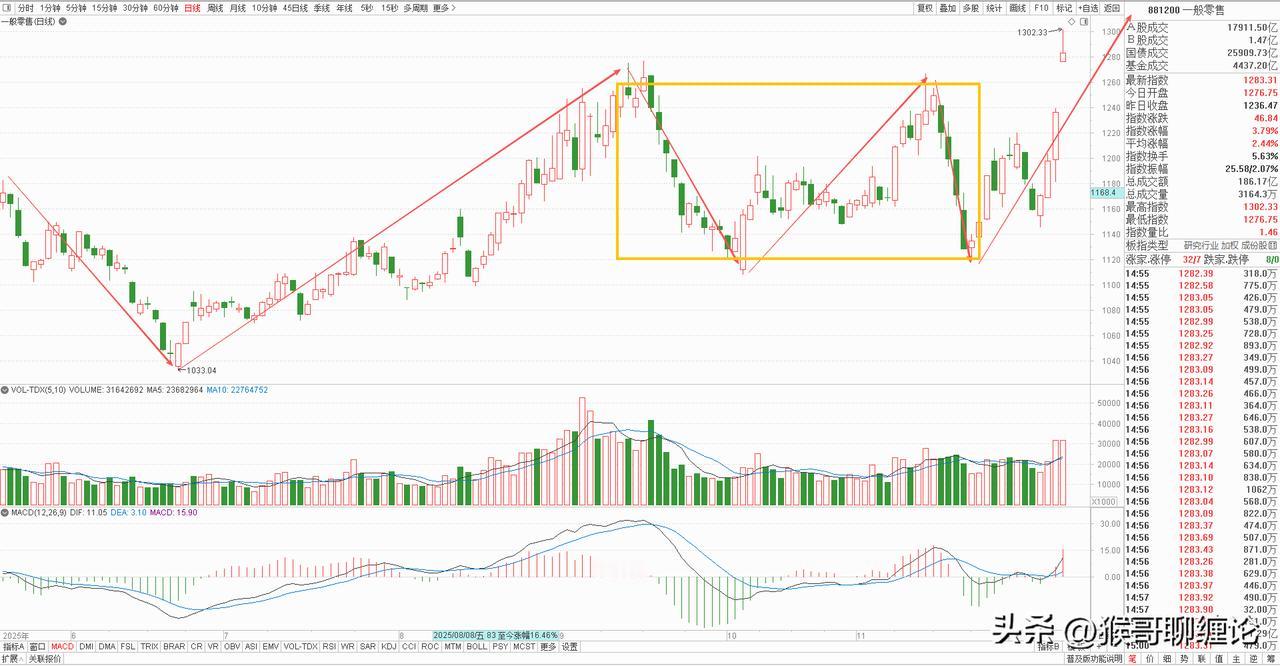
Task: Select the DMA indicator tab
Action: pos(107,646)
